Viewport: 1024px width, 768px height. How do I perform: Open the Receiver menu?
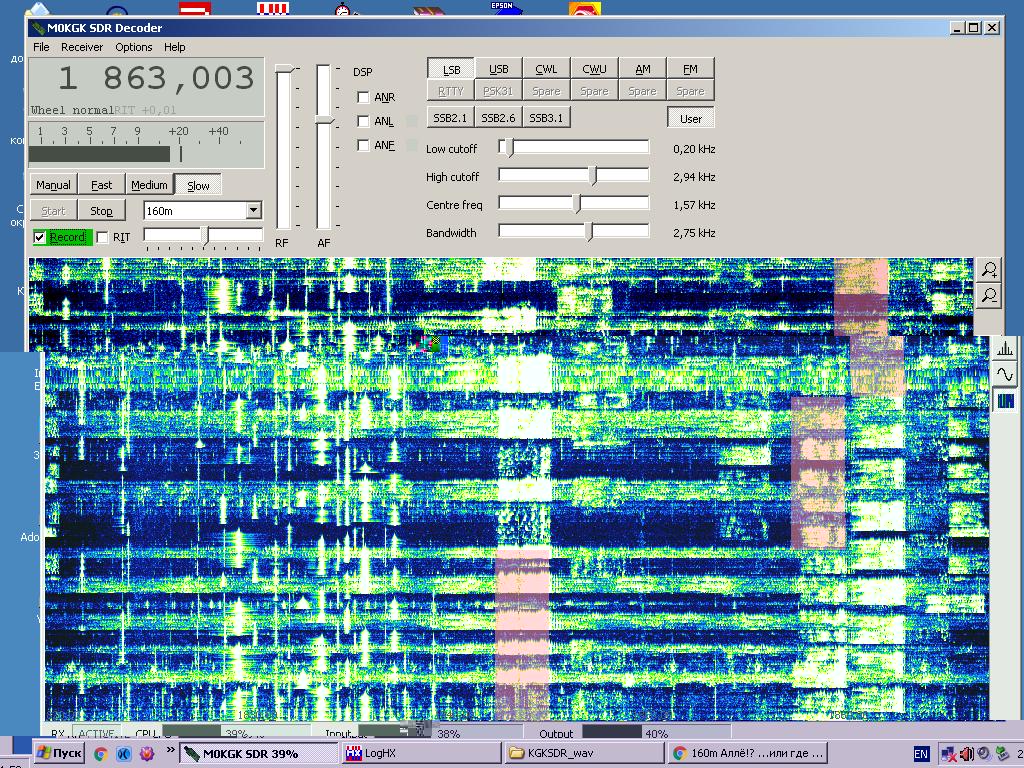tap(82, 47)
